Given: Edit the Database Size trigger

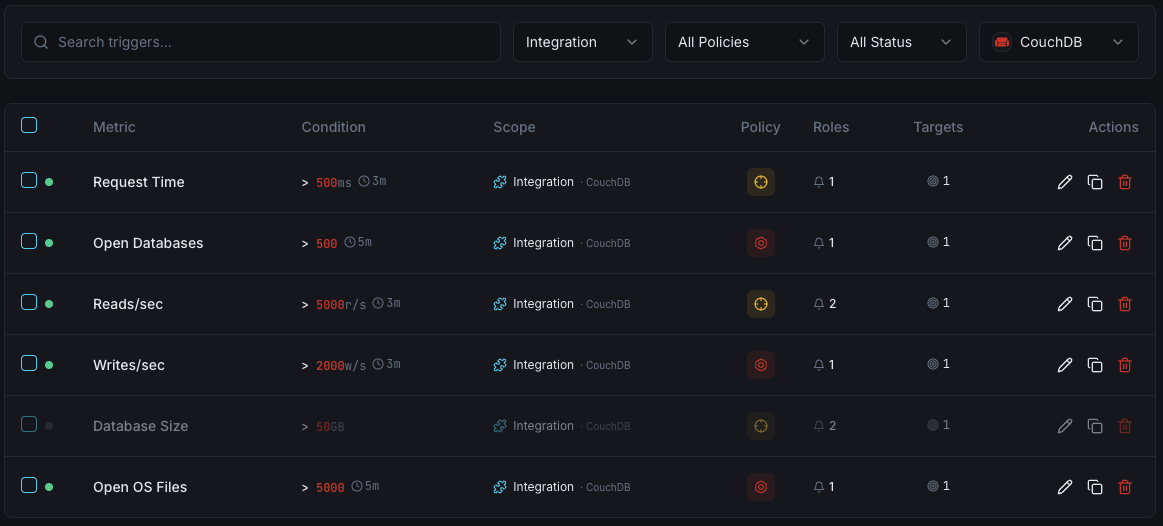Looking at the screenshot, I should [1064, 426].
